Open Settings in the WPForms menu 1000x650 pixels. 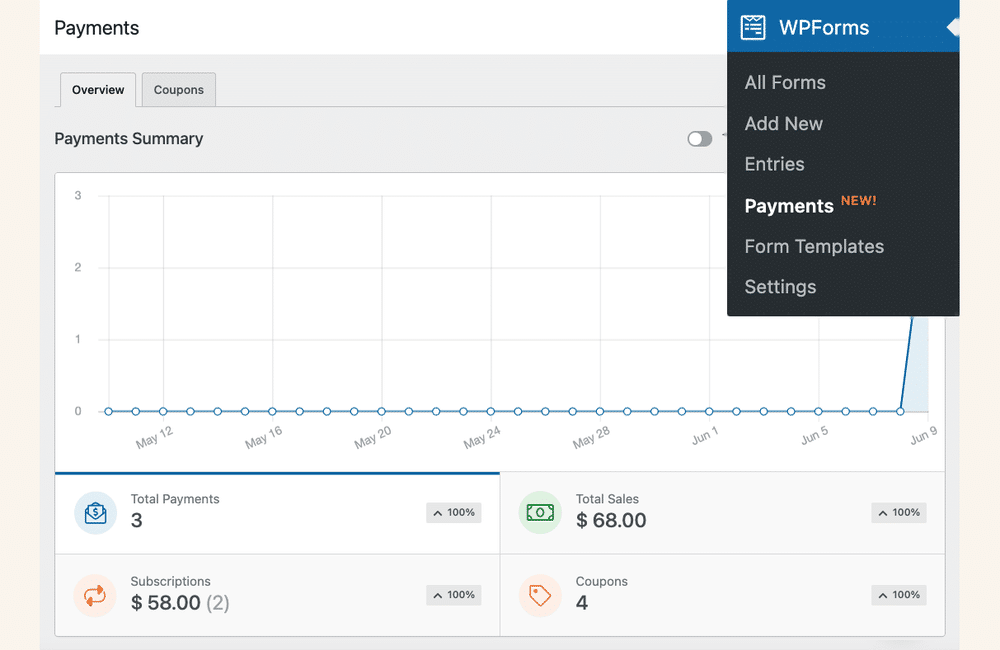(x=780, y=287)
